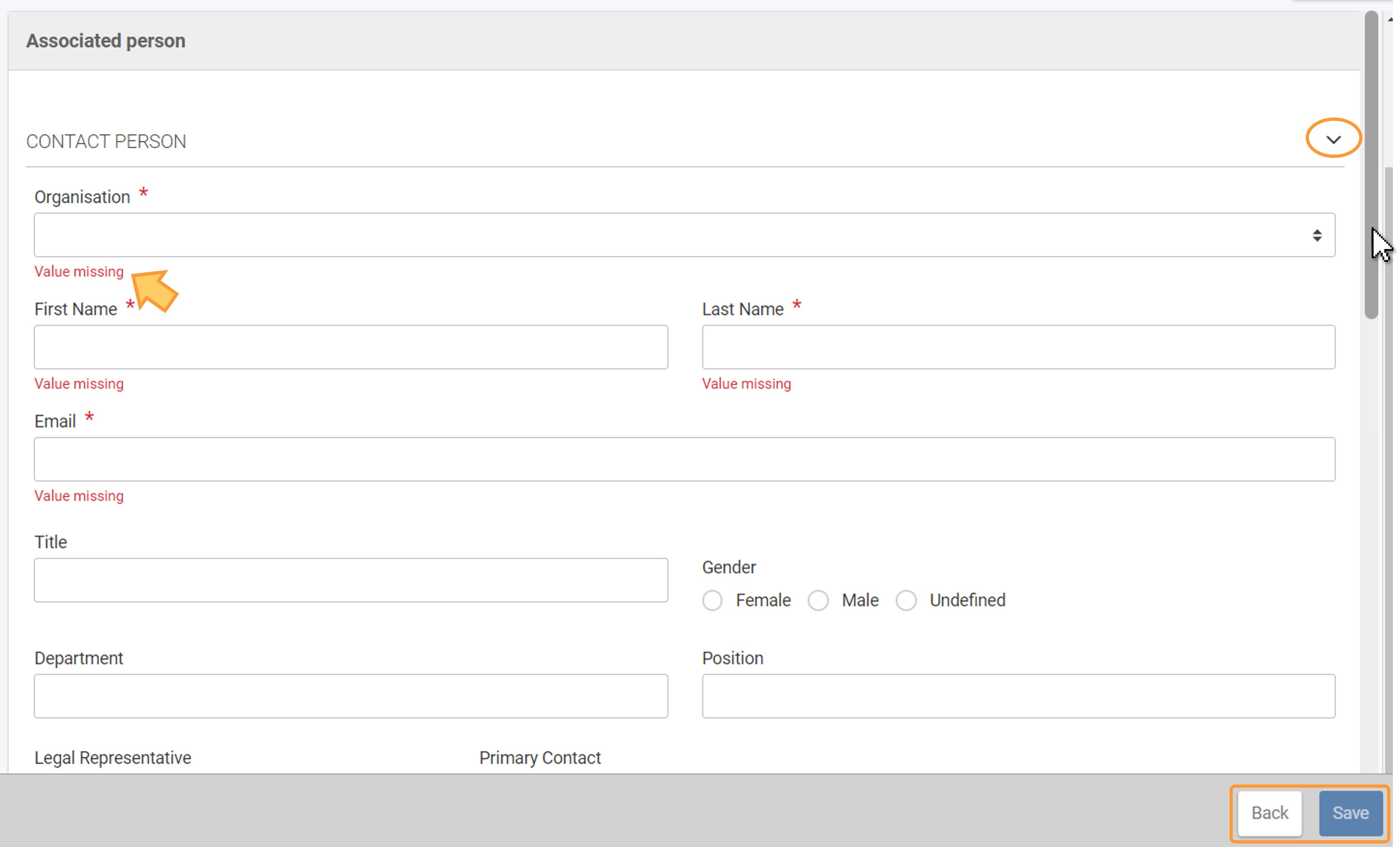Click 'Value missing' under First Name
The width and height of the screenshot is (1400, 847).
tap(79, 384)
